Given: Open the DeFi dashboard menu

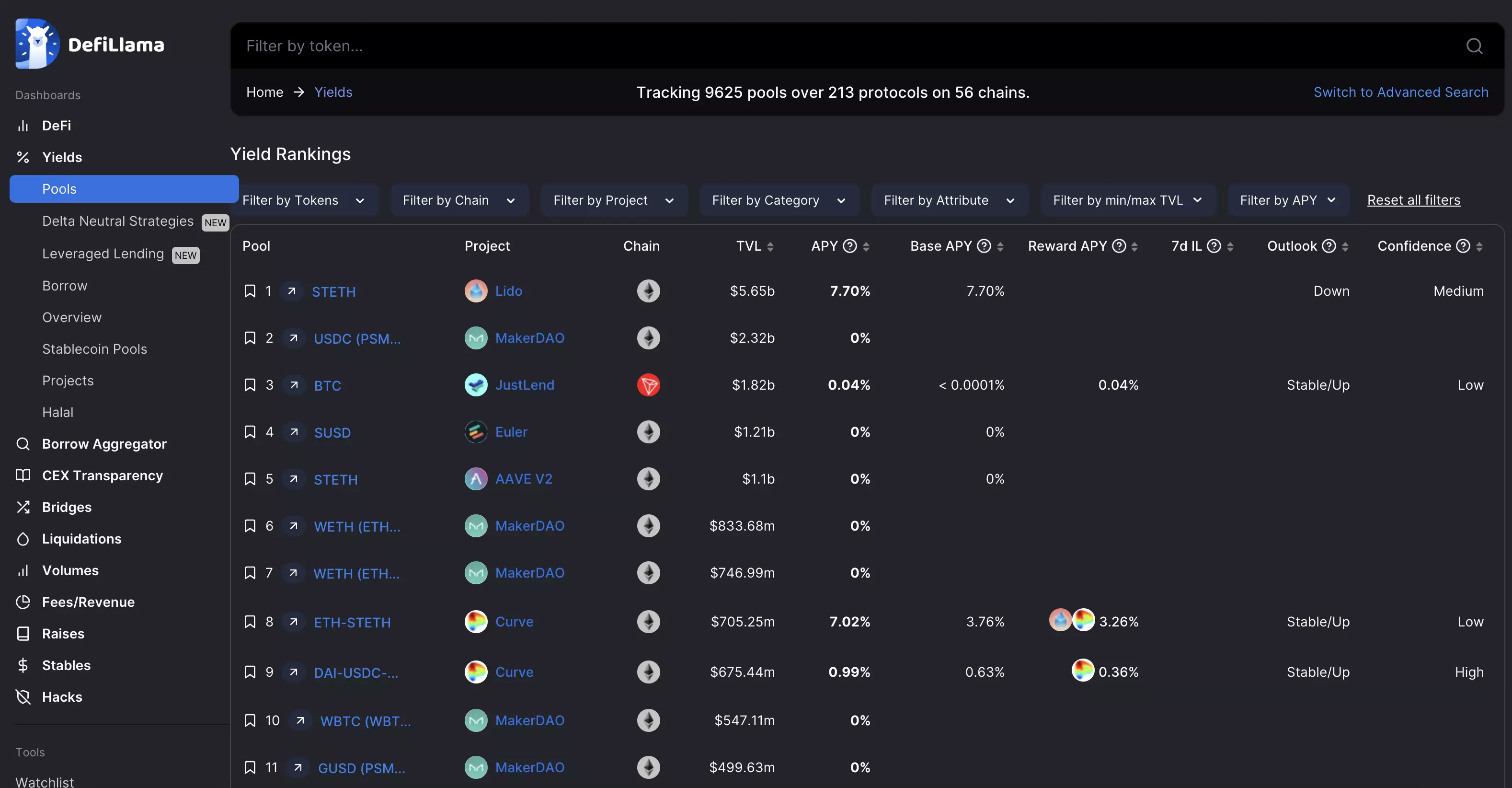Looking at the screenshot, I should pyautogui.click(x=57, y=126).
